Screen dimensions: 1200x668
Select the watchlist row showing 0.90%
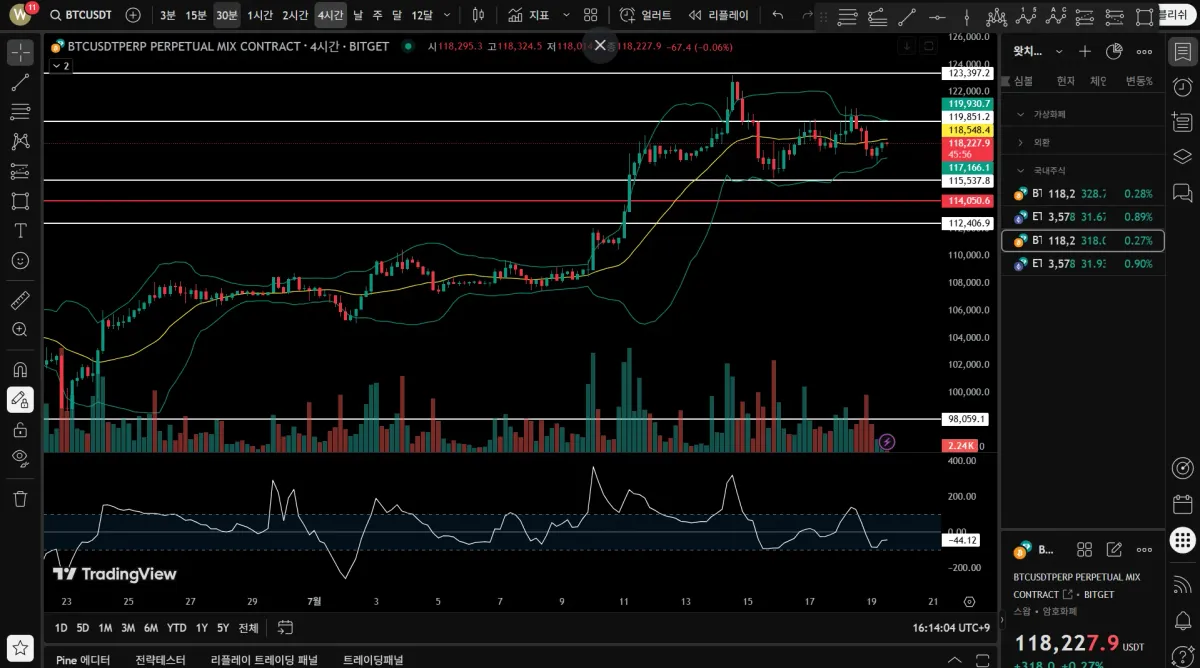(1083, 264)
